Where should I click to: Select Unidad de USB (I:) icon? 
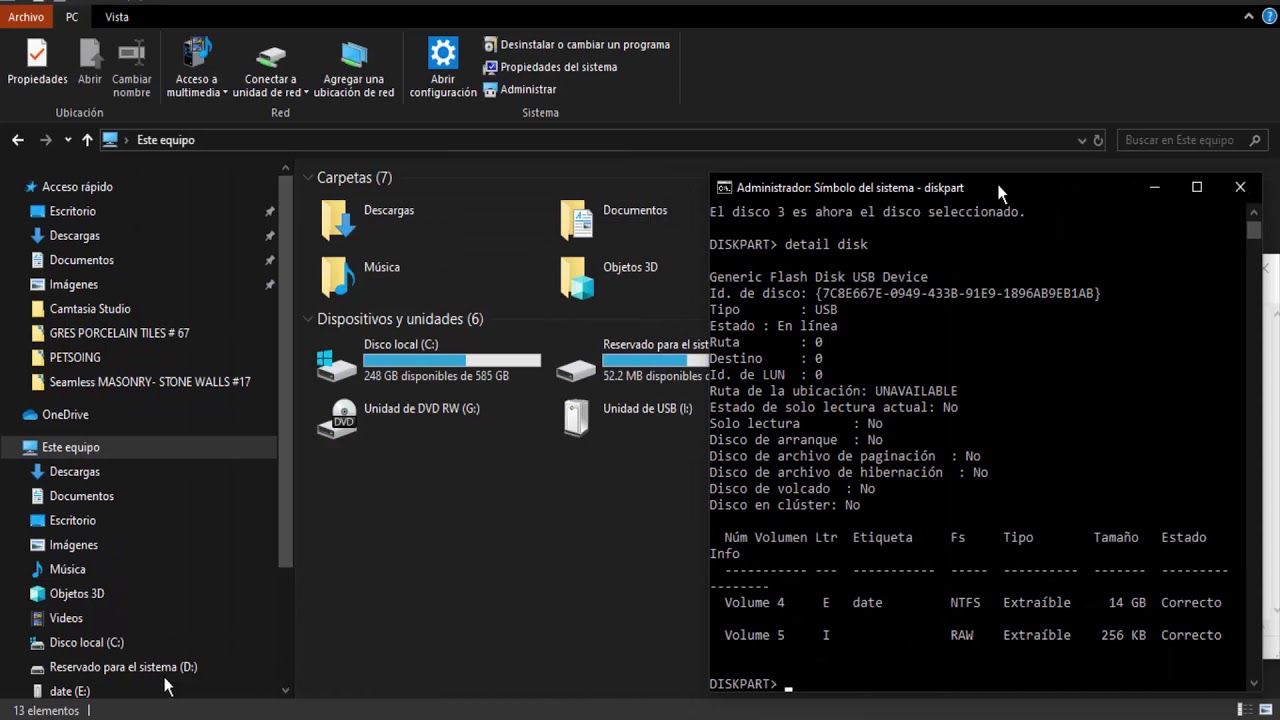[576, 417]
